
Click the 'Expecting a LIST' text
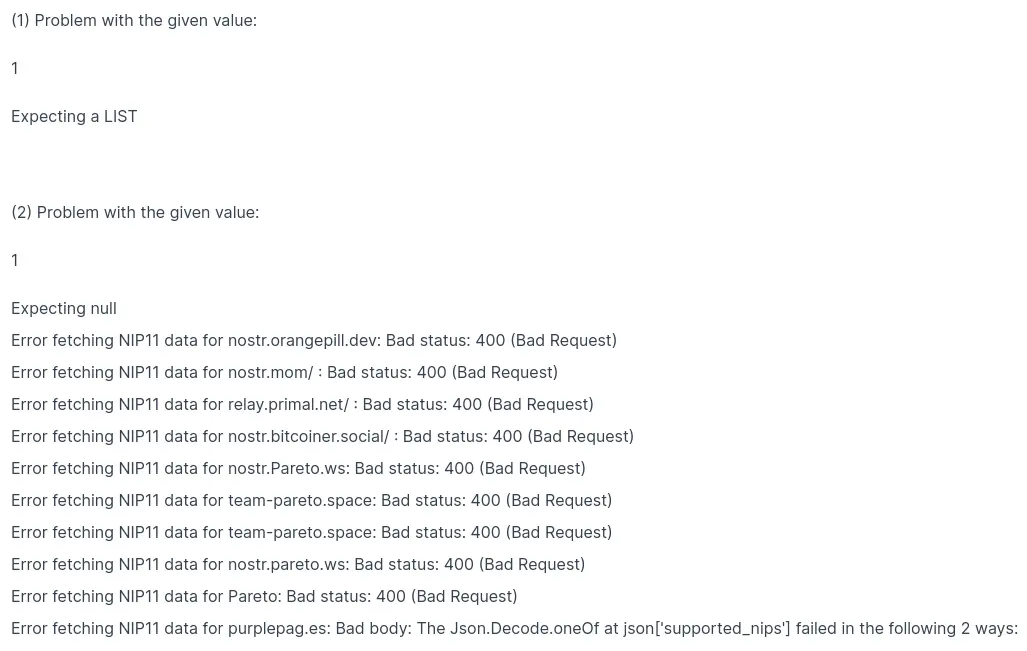[x=74, y=117]
